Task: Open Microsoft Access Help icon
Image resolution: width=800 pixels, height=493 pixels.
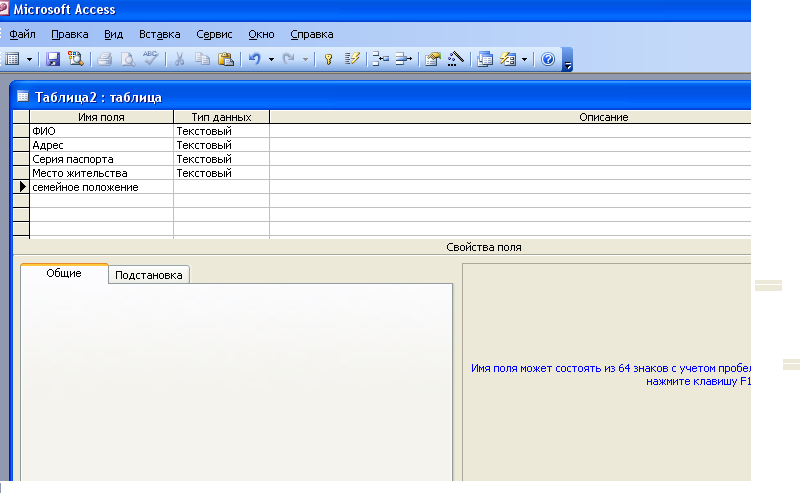Action: (548, 59)
